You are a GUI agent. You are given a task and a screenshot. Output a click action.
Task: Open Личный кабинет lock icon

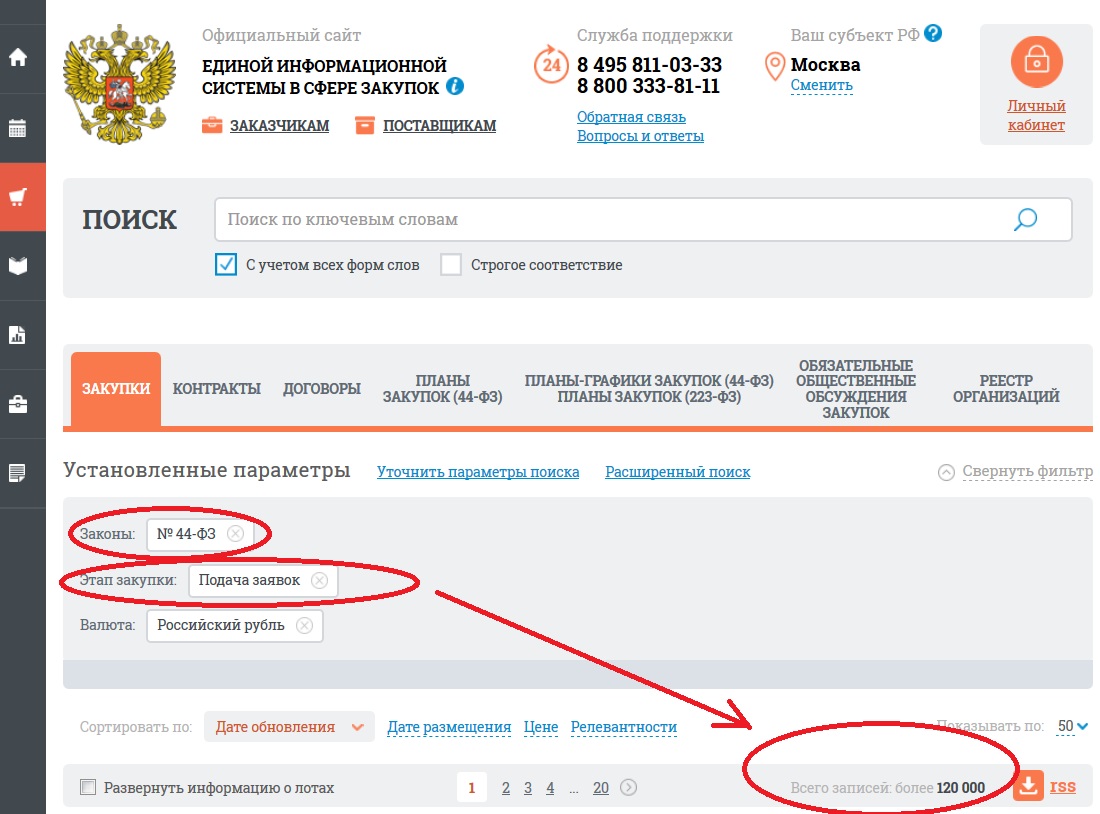coord(1036,62)
